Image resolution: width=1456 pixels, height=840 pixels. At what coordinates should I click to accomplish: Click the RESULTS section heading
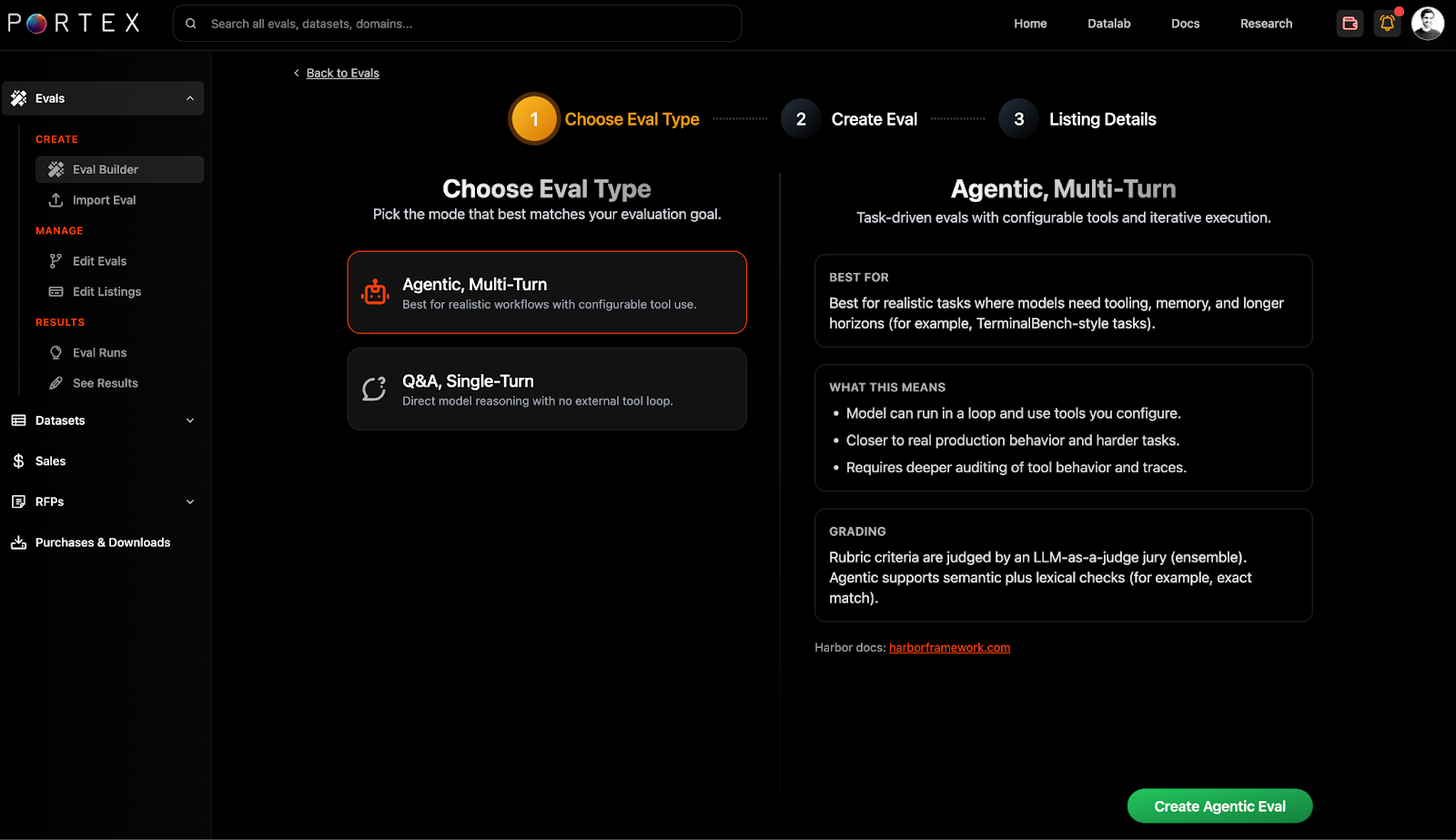coord(60,322)
